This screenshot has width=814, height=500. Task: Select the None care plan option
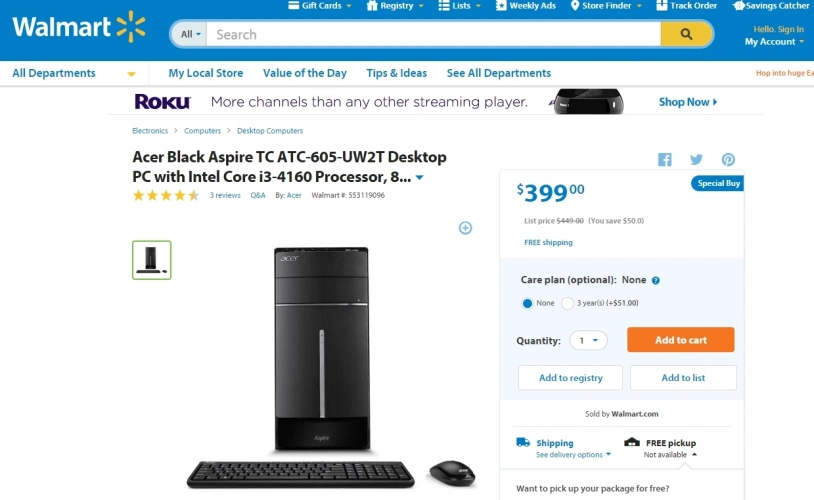point(528,303)
